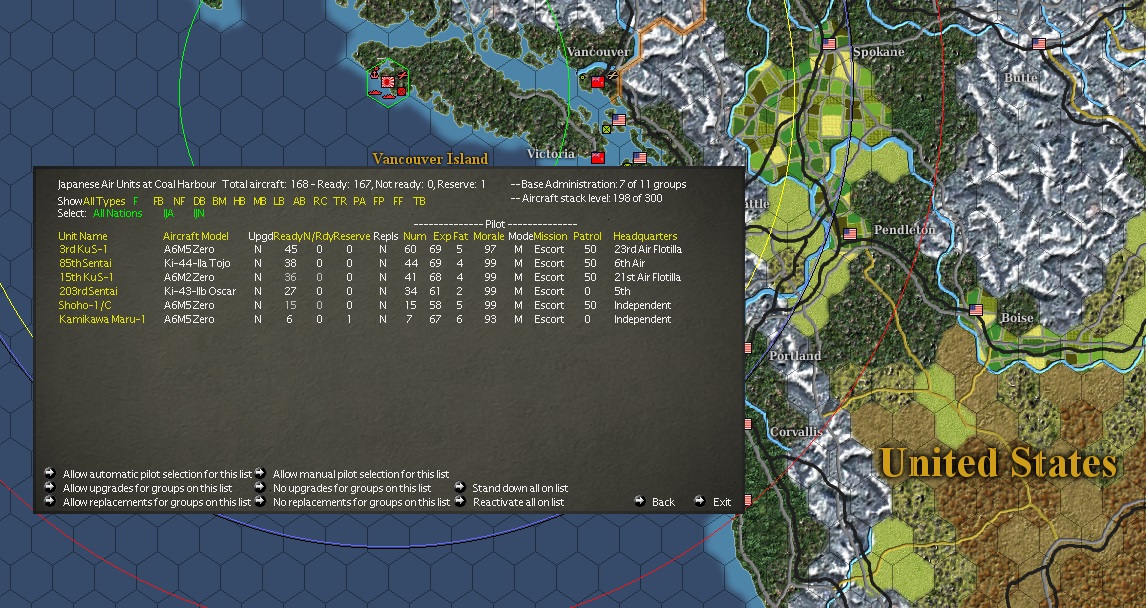Click the airplane airfield icon in Coal Harbour hex

(402, 74)
